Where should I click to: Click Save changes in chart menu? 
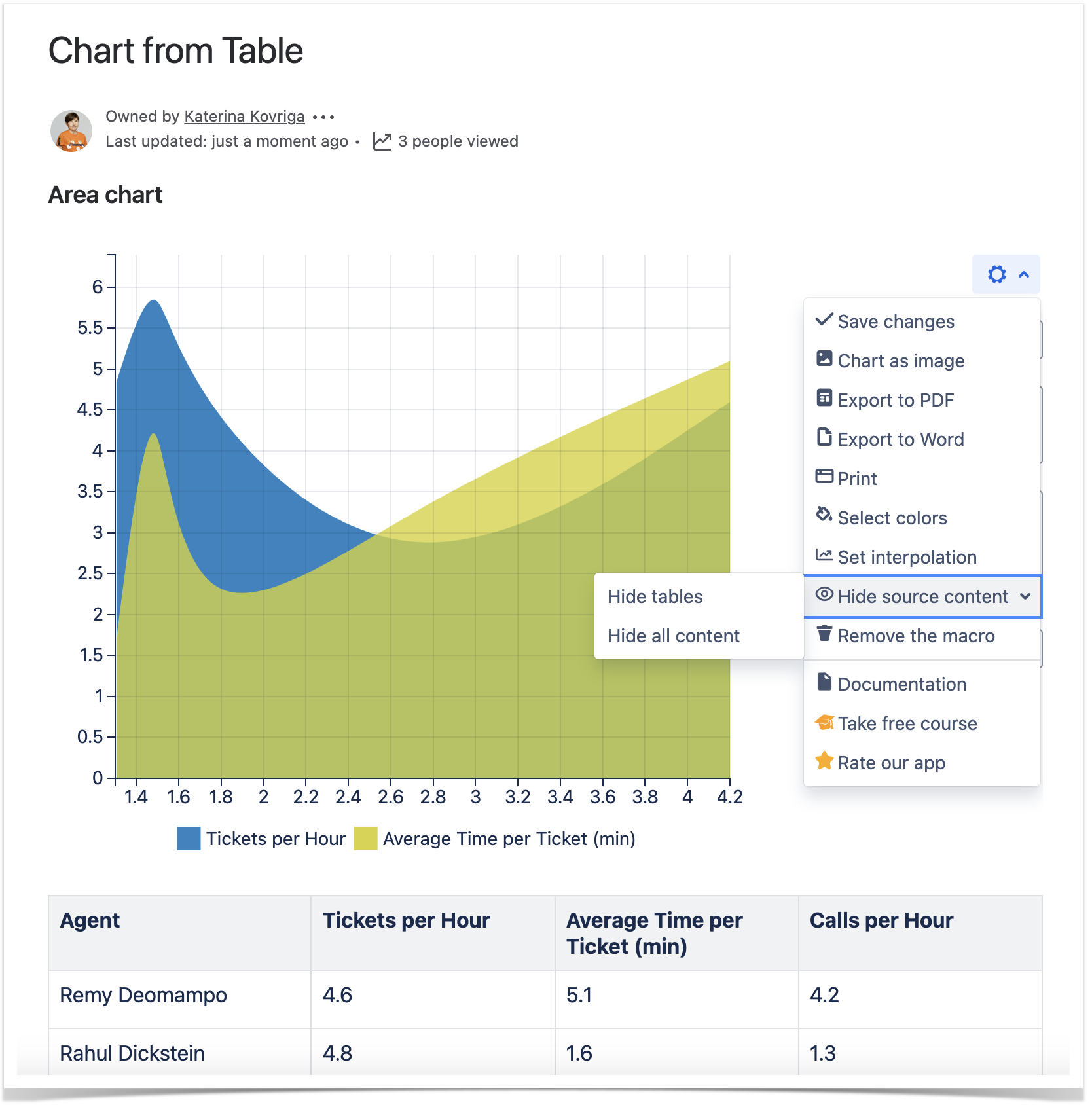[x=896, y=321]
